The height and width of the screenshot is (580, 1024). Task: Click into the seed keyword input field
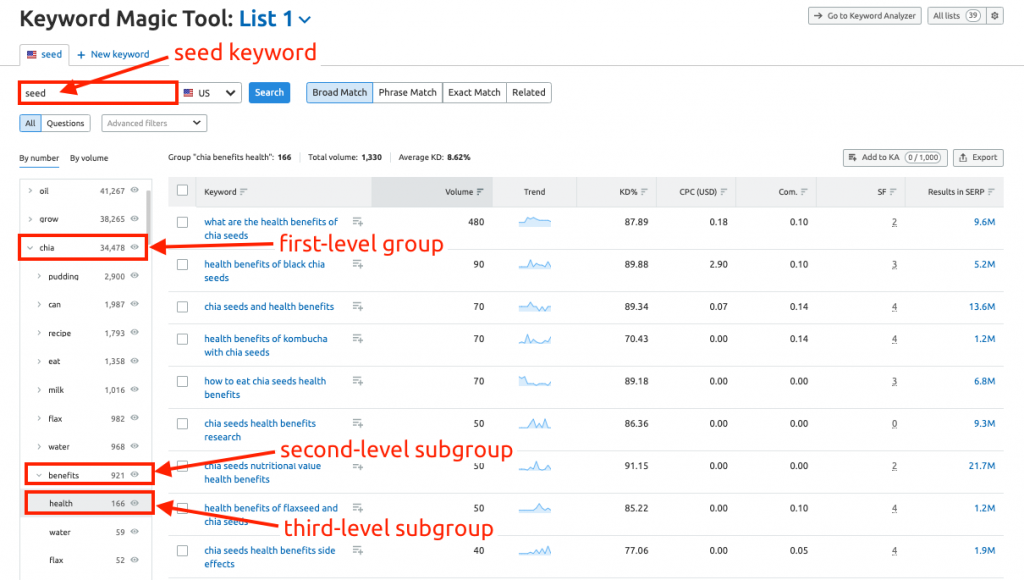pyautogui.click(x=98, y=93)
